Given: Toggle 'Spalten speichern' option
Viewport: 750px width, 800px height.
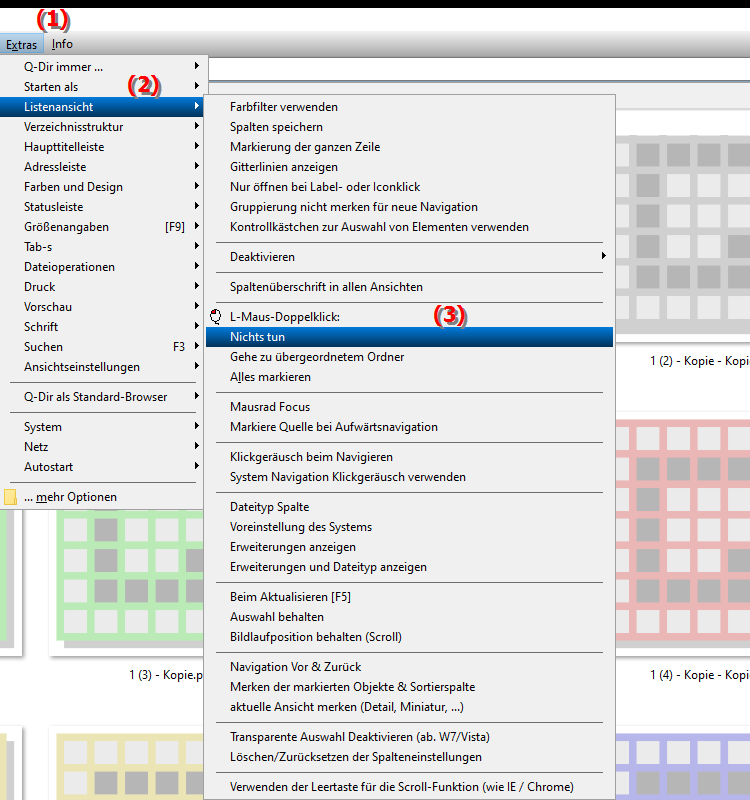Looking at the screenshot, I should pos(409,127).
